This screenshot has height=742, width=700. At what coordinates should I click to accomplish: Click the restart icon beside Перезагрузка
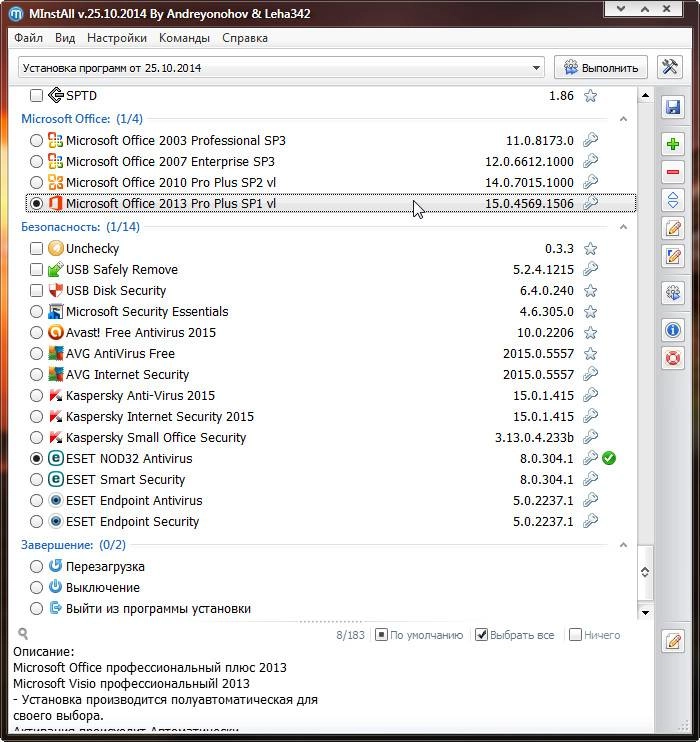coord(55,565)
